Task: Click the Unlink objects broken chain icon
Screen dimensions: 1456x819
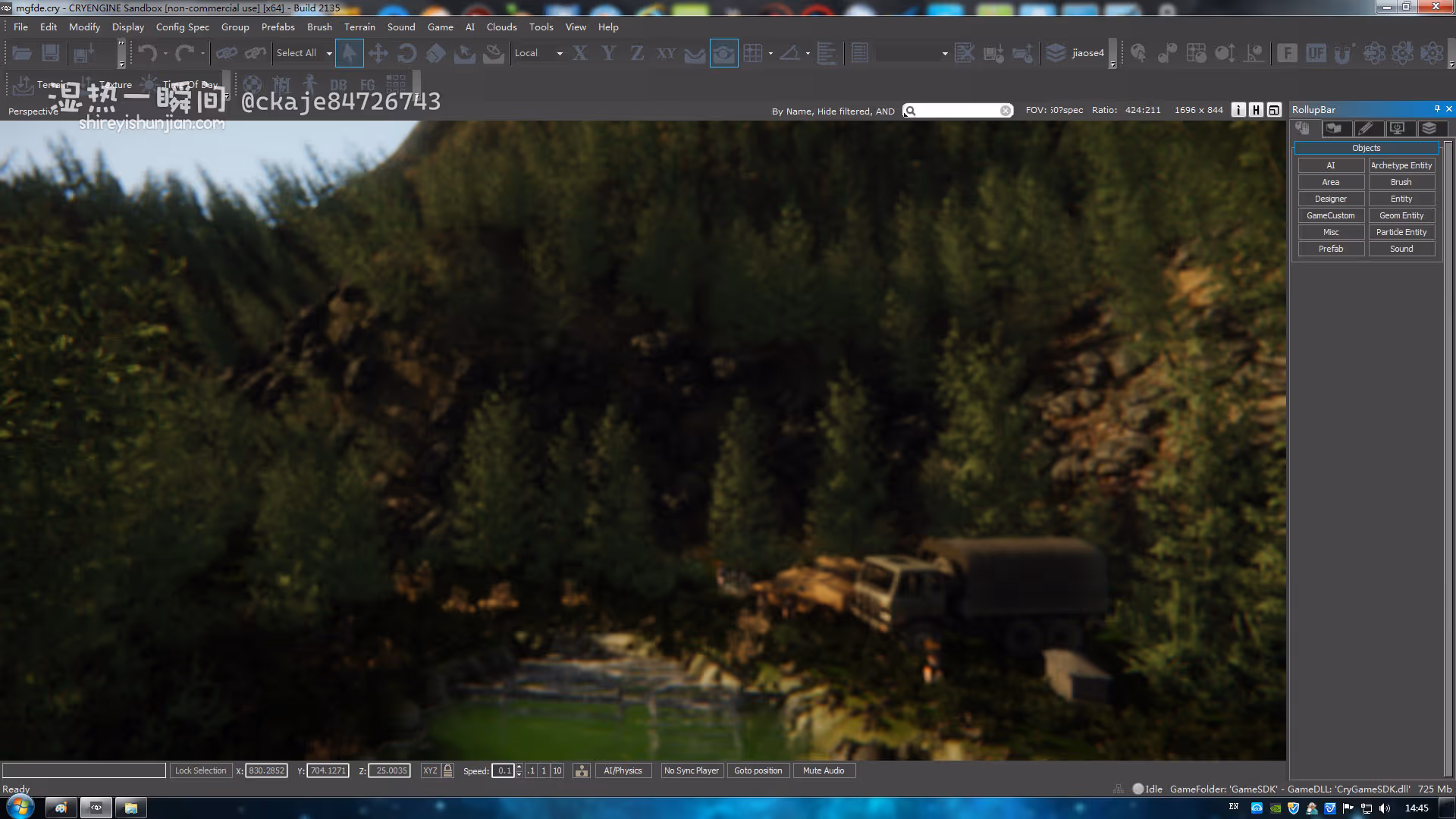Action: [256, 53]
